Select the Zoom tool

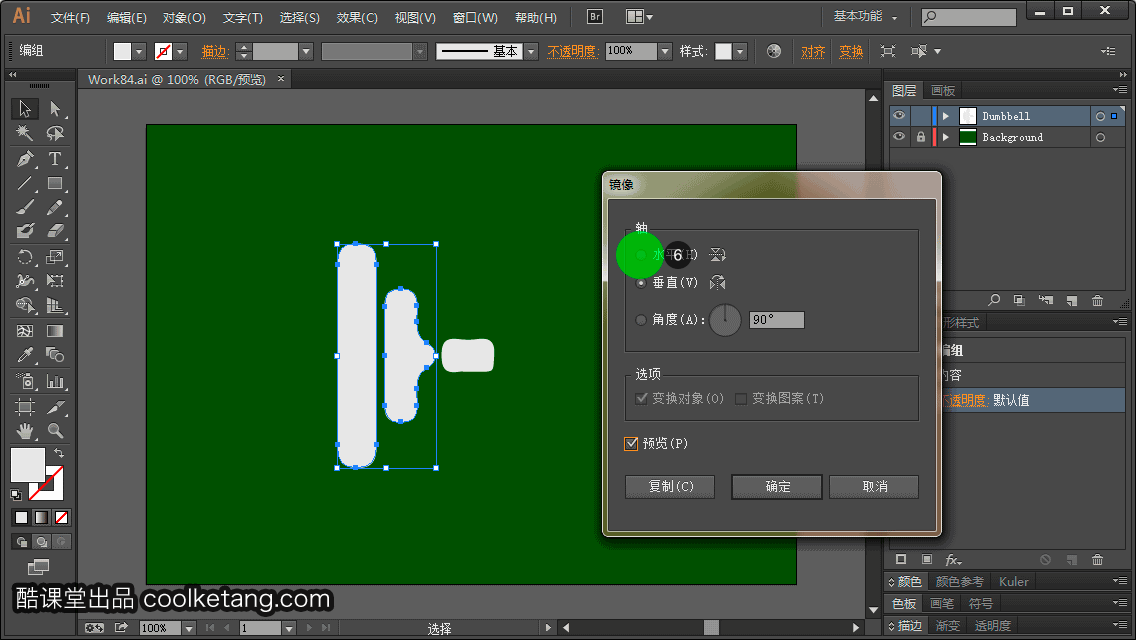point(55,431)
